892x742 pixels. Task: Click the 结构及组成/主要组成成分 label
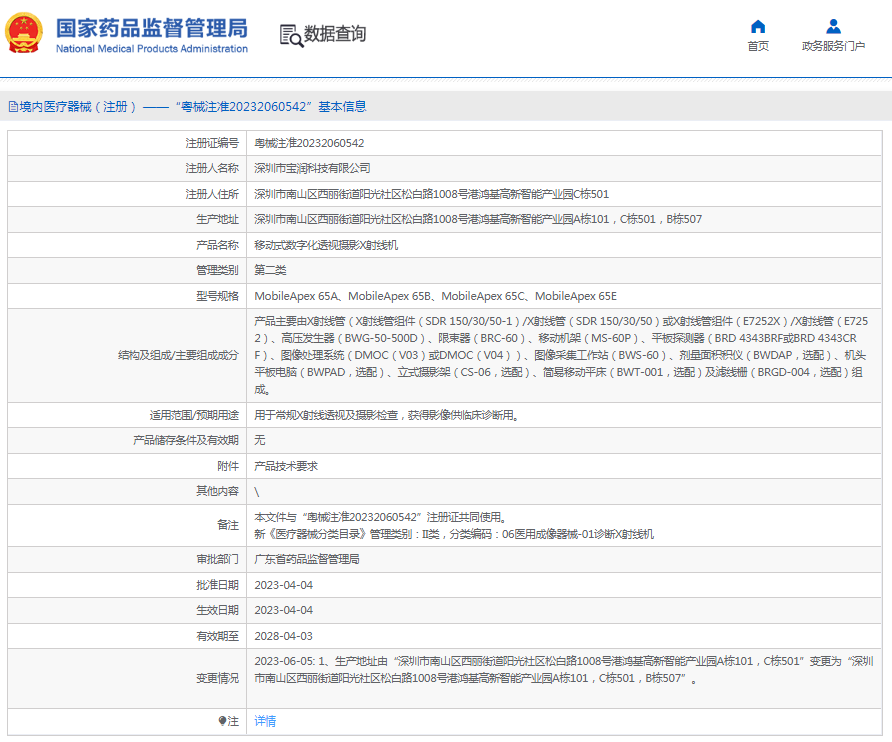178,355
